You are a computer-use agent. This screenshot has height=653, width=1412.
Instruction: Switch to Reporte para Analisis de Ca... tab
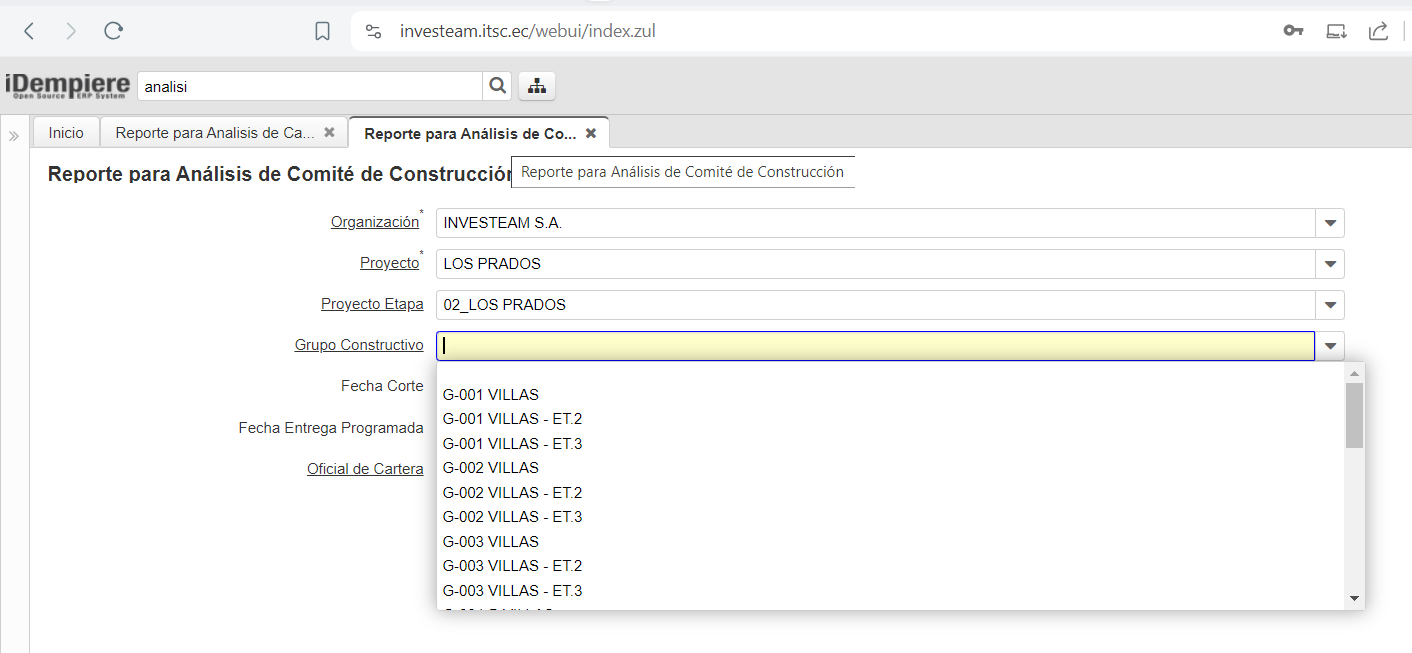[x=214, y=132]
